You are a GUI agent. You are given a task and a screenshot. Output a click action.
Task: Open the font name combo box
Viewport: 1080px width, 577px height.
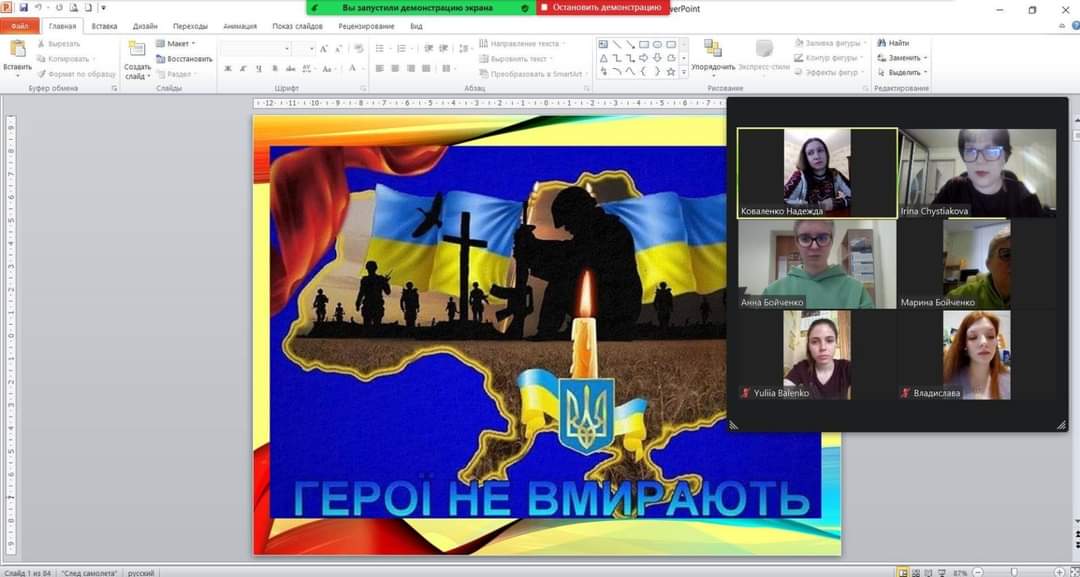tap(256, 49)
